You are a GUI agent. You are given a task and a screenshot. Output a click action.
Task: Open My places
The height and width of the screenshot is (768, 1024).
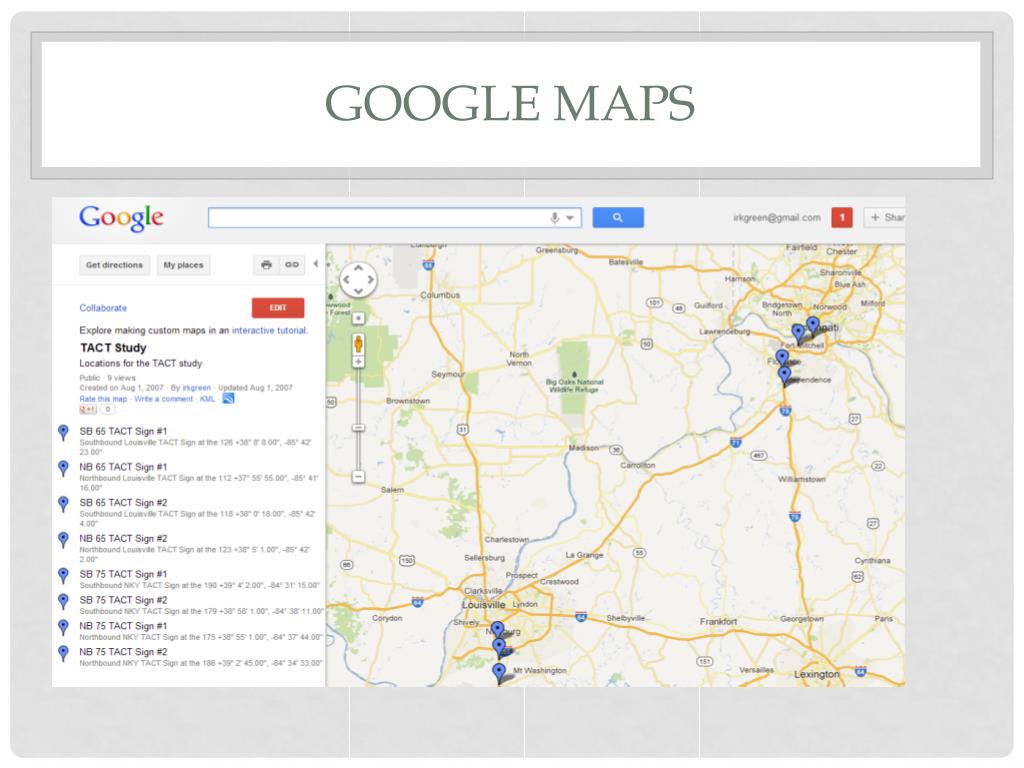click(x=184, y=265)
